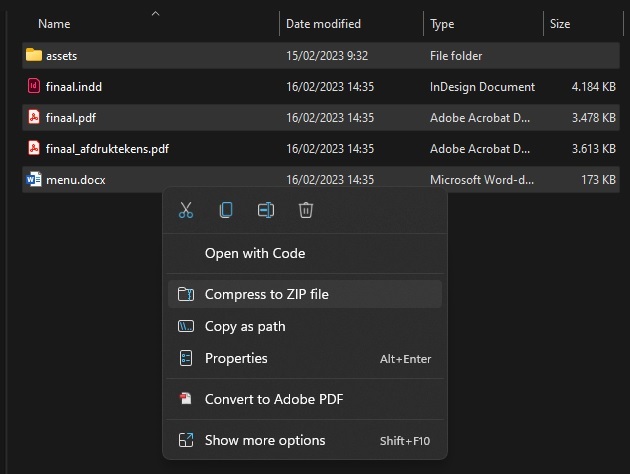The width and height of the screenshot is (630, 474).
Task: Select file finaal.pdf
Action: point(71,118)
